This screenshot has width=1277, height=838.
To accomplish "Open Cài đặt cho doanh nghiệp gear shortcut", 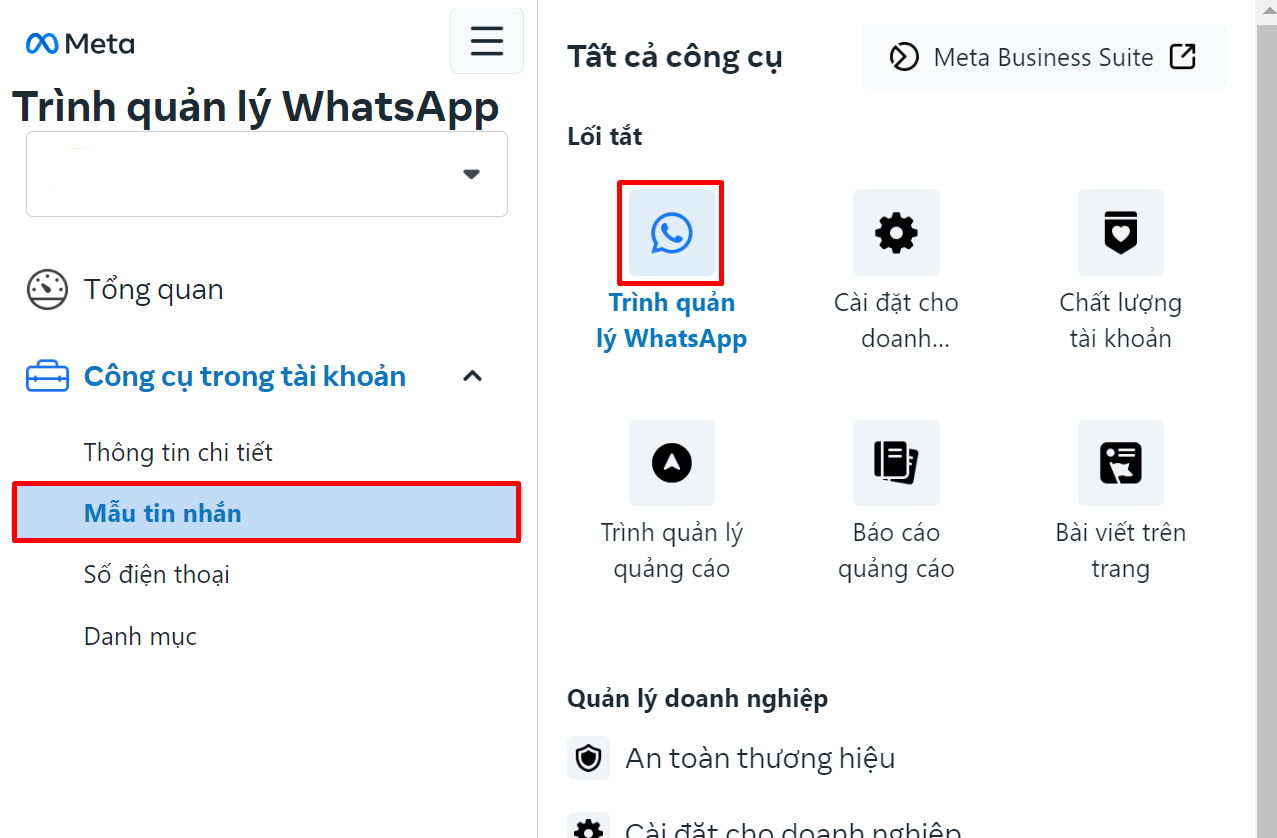I will click(896, 232).
